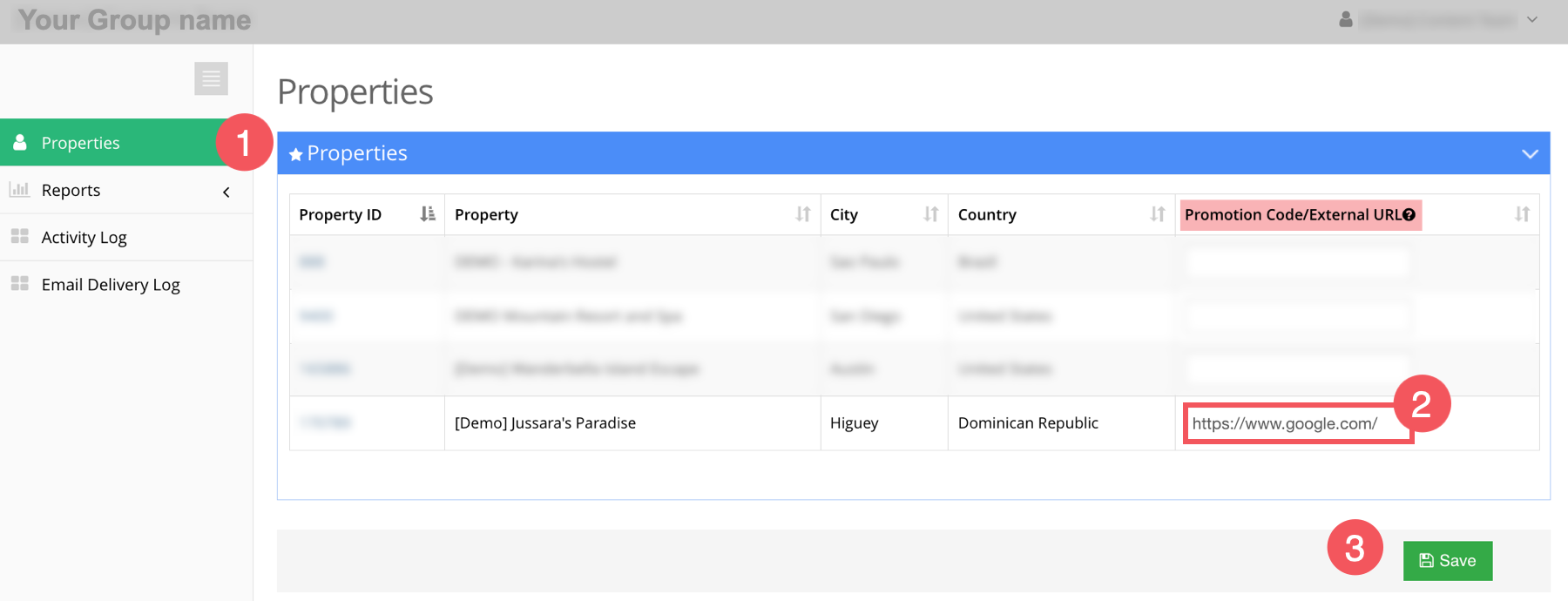Sort by Country using its sort icon

pos(1157,214)
